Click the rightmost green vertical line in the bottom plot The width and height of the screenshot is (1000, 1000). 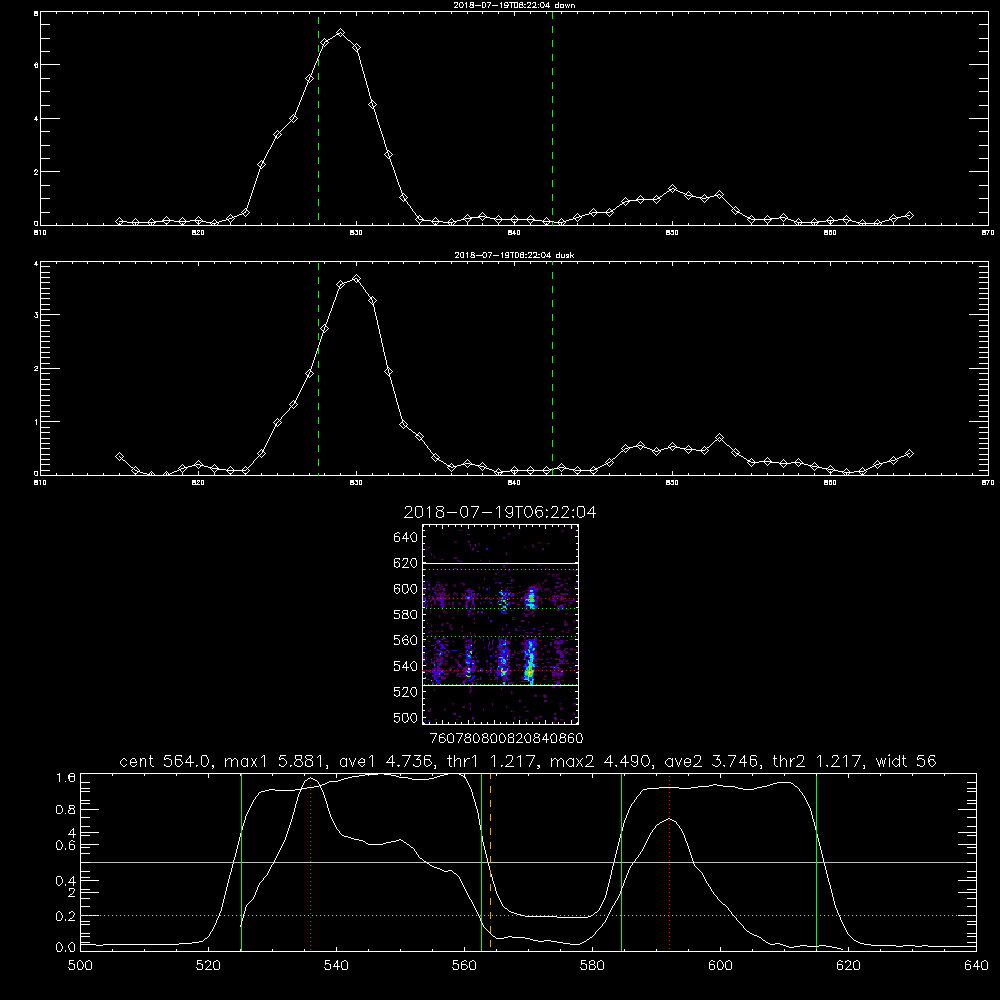point(816,861)
